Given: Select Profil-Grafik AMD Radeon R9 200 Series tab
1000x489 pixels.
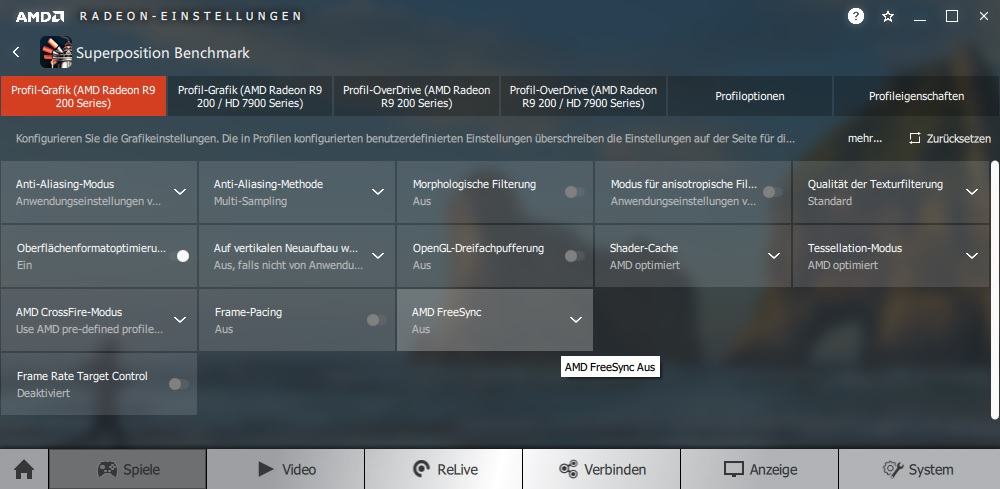Looking at the screenshot, I should tap(84, 96).
